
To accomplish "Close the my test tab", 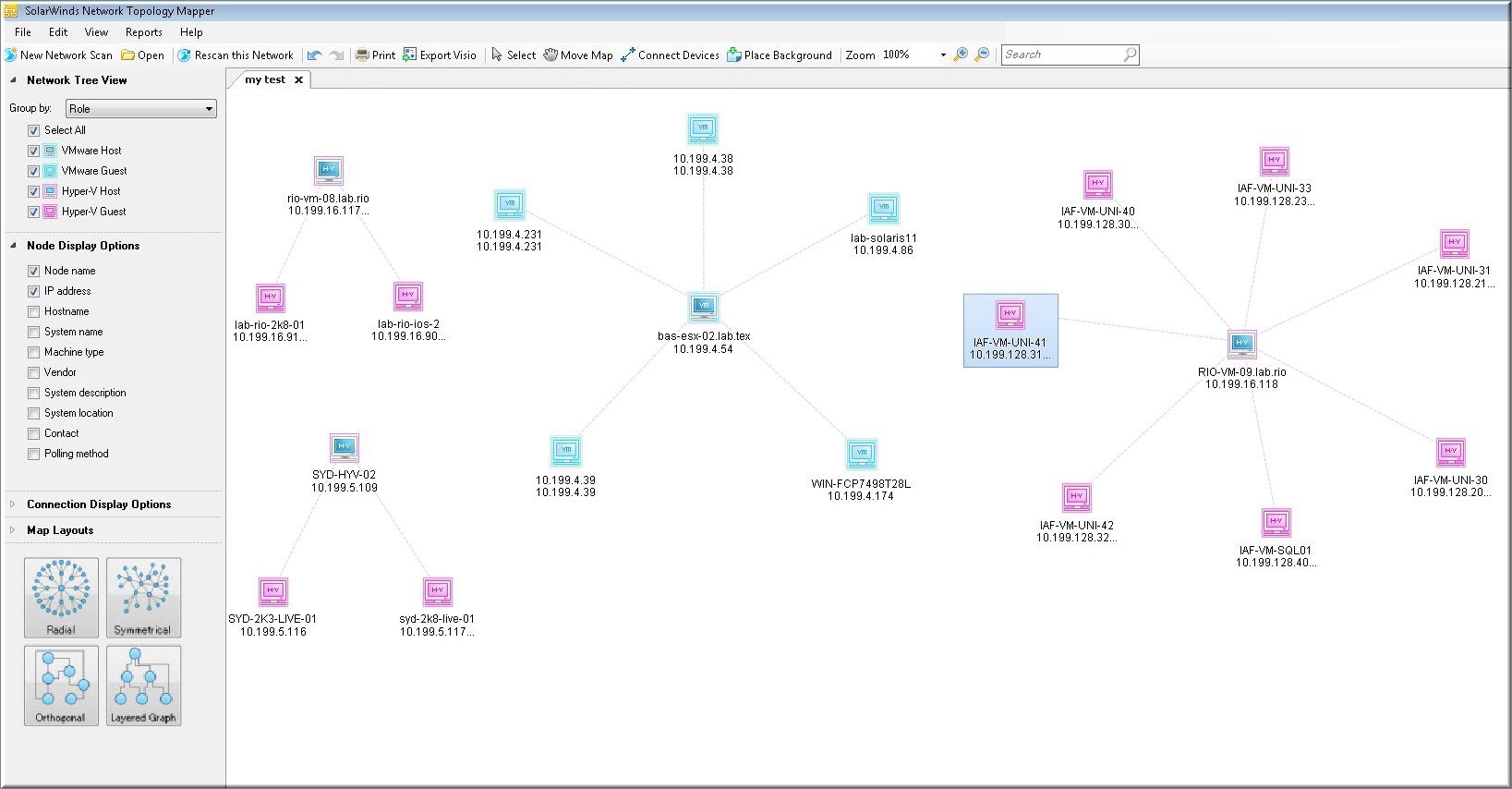I will click(x=298, y=80).
